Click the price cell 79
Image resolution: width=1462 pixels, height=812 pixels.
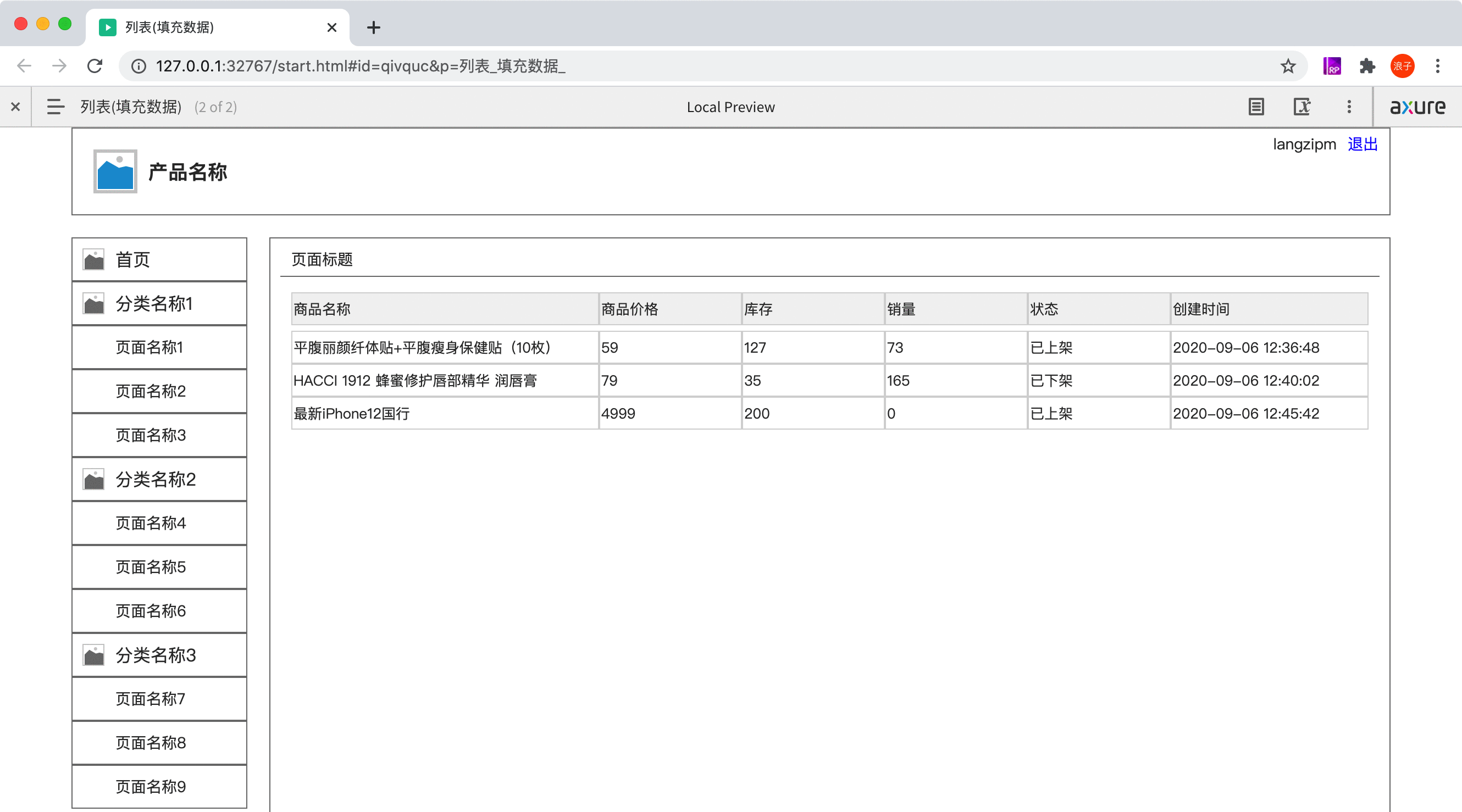coord(671,381)
